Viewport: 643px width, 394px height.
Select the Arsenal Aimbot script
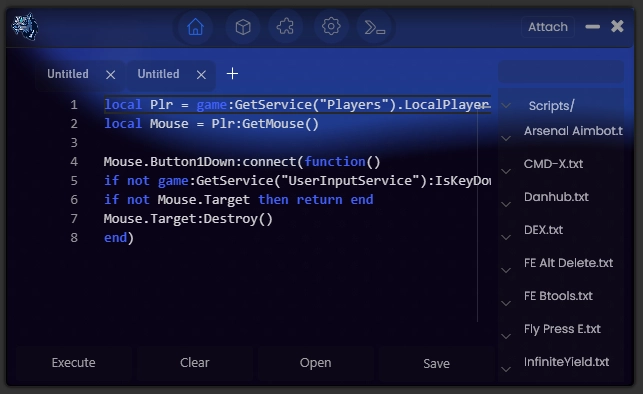[573, 131]
